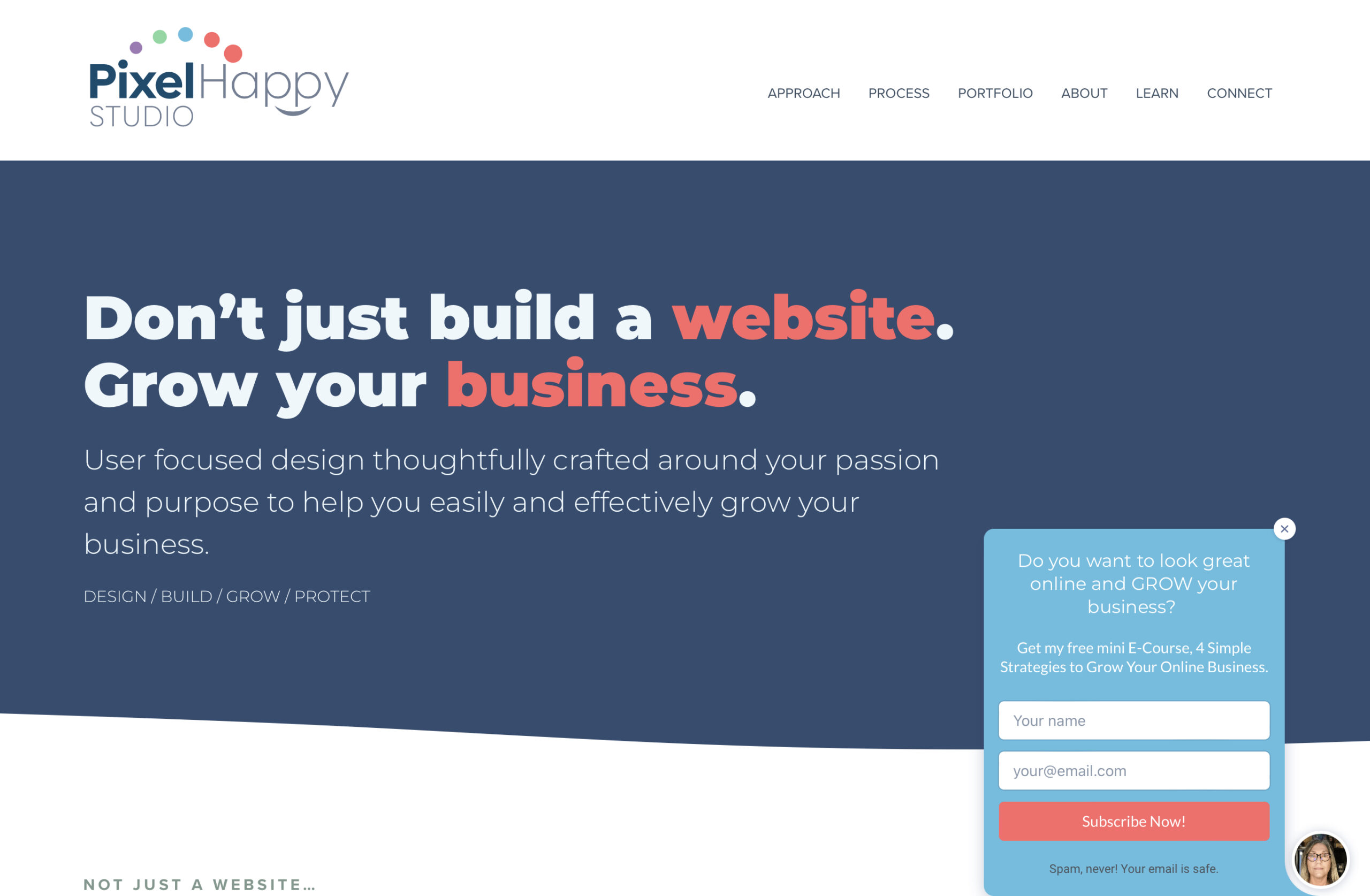Toggle the email subscription popup closed
The image size is (1370, 896).
coord(1284,529)
